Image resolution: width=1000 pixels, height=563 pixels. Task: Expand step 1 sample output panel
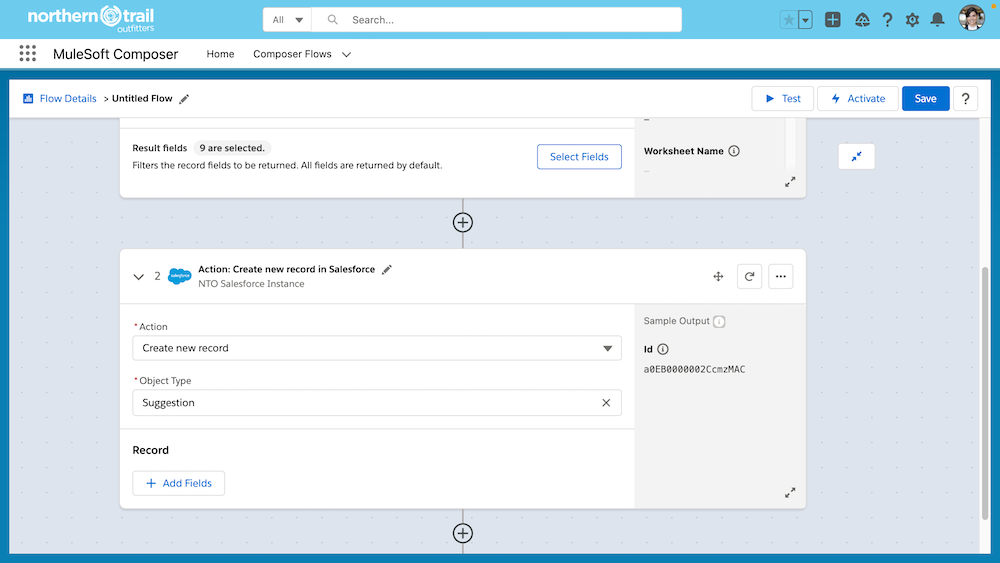[790, 182]
